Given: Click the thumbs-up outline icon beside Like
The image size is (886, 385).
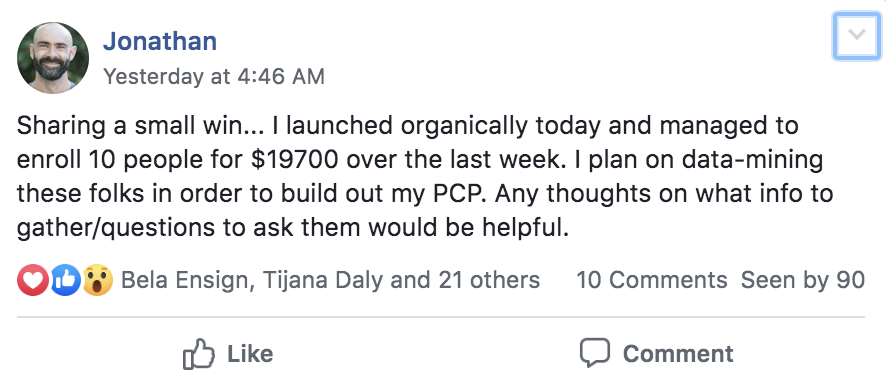Looking at the screenshot, I should point(199,354).
